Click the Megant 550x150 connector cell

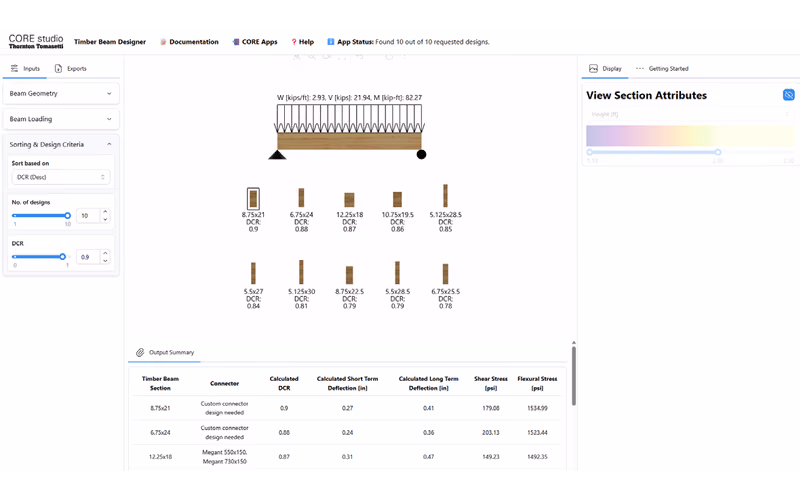click(224, 457)
